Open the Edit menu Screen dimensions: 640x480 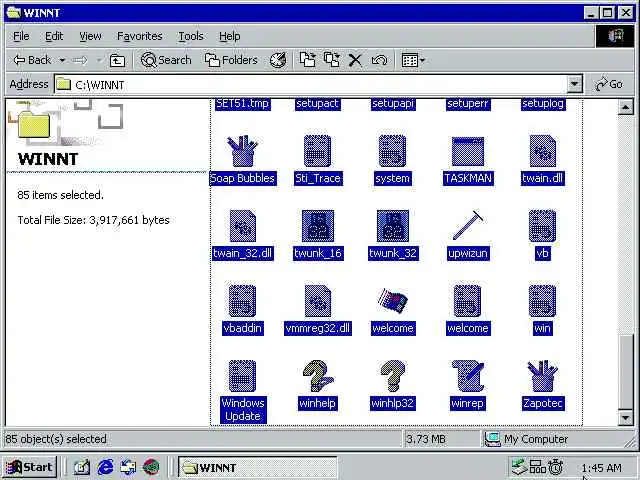[54, 36]
